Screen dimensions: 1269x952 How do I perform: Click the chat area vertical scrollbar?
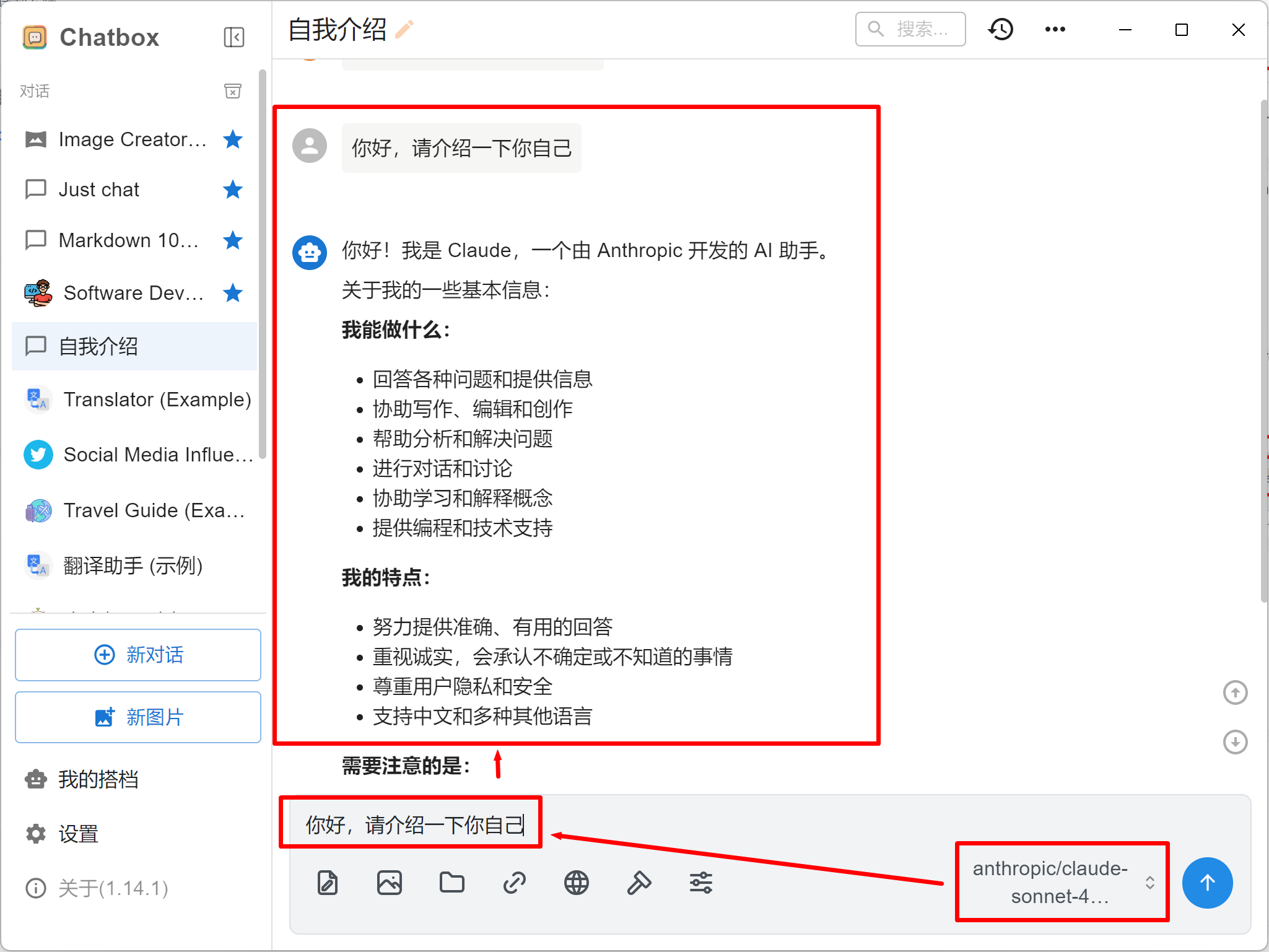click(1264, 350)
